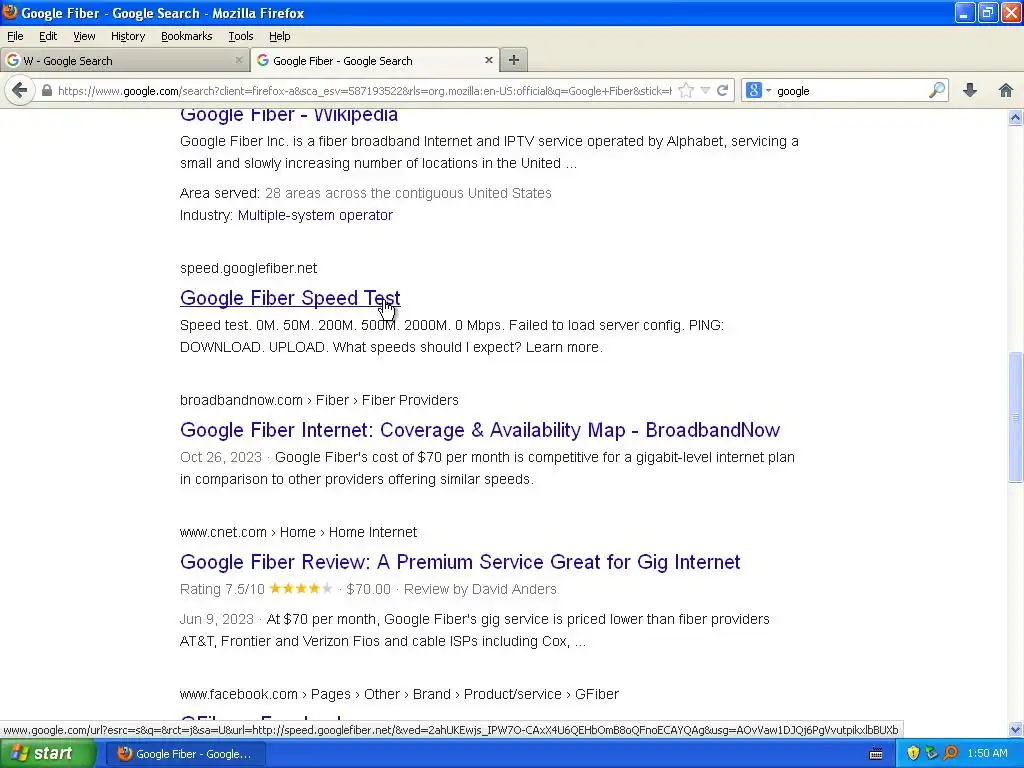Image resolution: width=1024 pixels, height=768 pixels.
Task: Open the Bookmarks menu
Action: click(186, 37)
